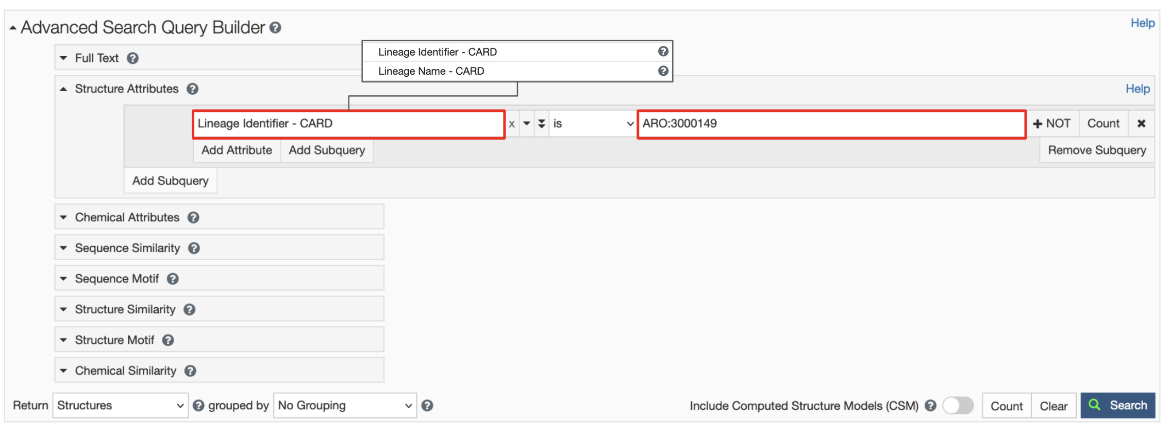Click the Remove Subquery button
This screenshot has height=436, width=1170.
pyautogui.click(x=1097, y=150)
